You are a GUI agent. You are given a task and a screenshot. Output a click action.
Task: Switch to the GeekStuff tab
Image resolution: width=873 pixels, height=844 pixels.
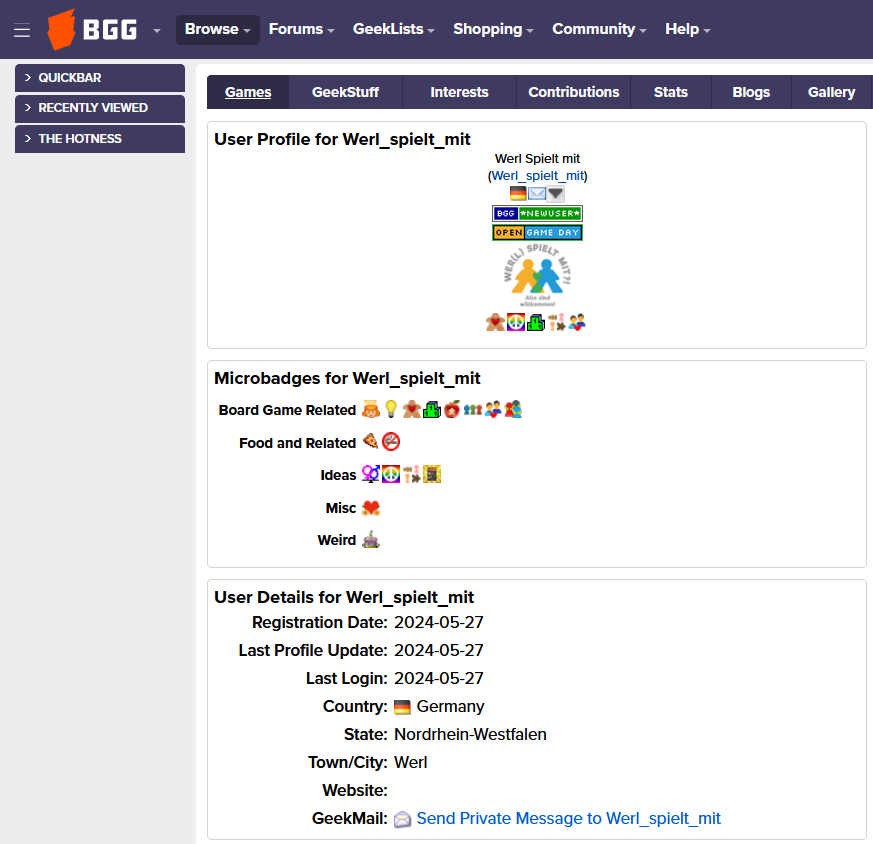[x=345, y=92]
